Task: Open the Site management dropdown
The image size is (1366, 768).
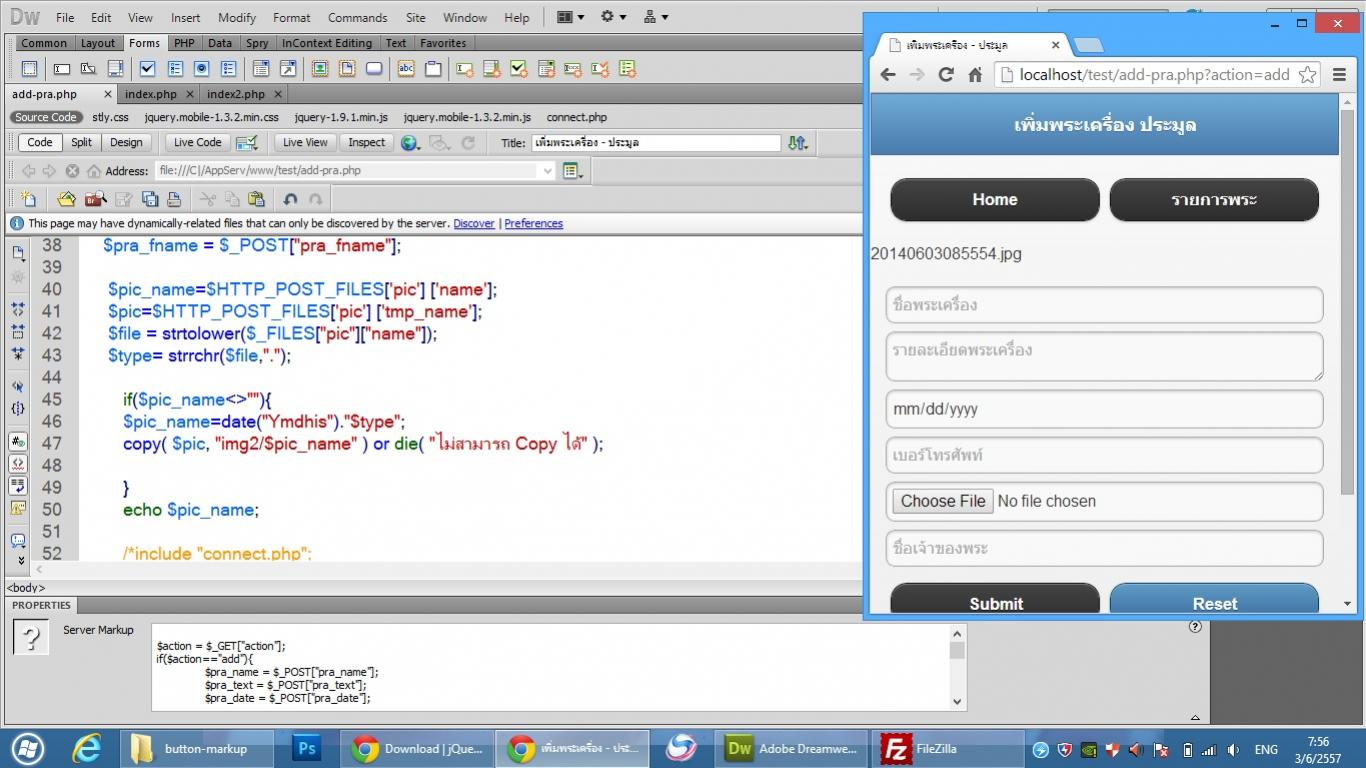Action: point(656,17)
